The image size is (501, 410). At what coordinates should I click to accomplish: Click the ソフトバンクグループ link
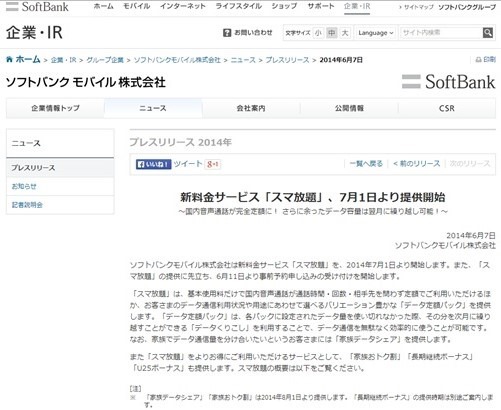467,7
